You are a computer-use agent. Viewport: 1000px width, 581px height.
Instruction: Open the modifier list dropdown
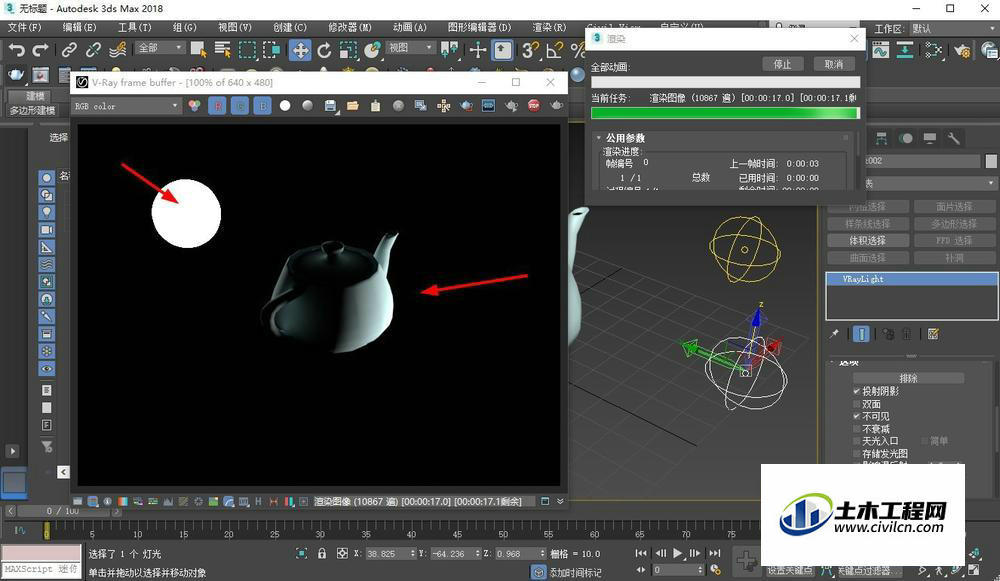coord(931,184)
